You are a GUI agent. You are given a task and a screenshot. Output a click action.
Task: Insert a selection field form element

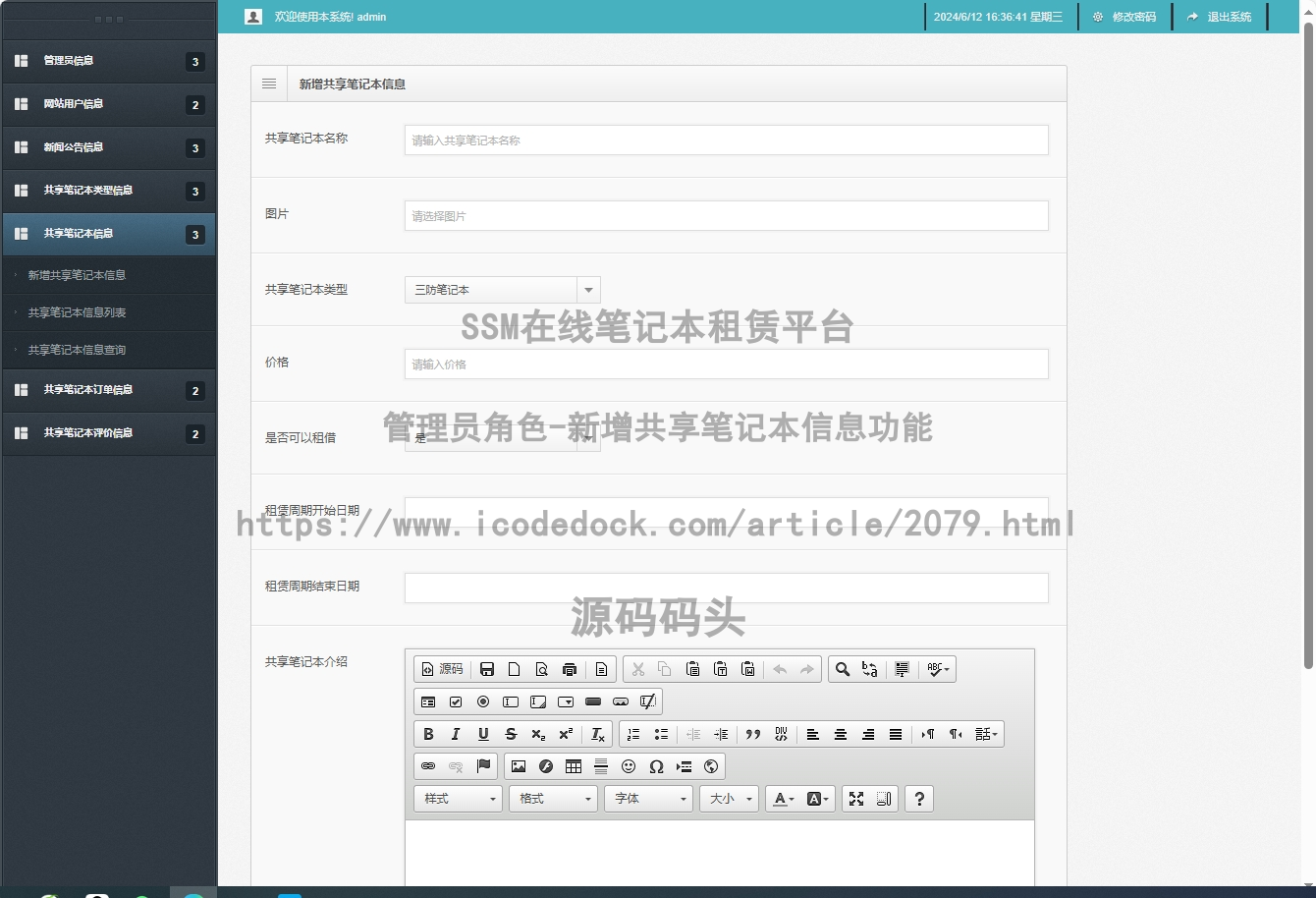click(x=566, y=702)
